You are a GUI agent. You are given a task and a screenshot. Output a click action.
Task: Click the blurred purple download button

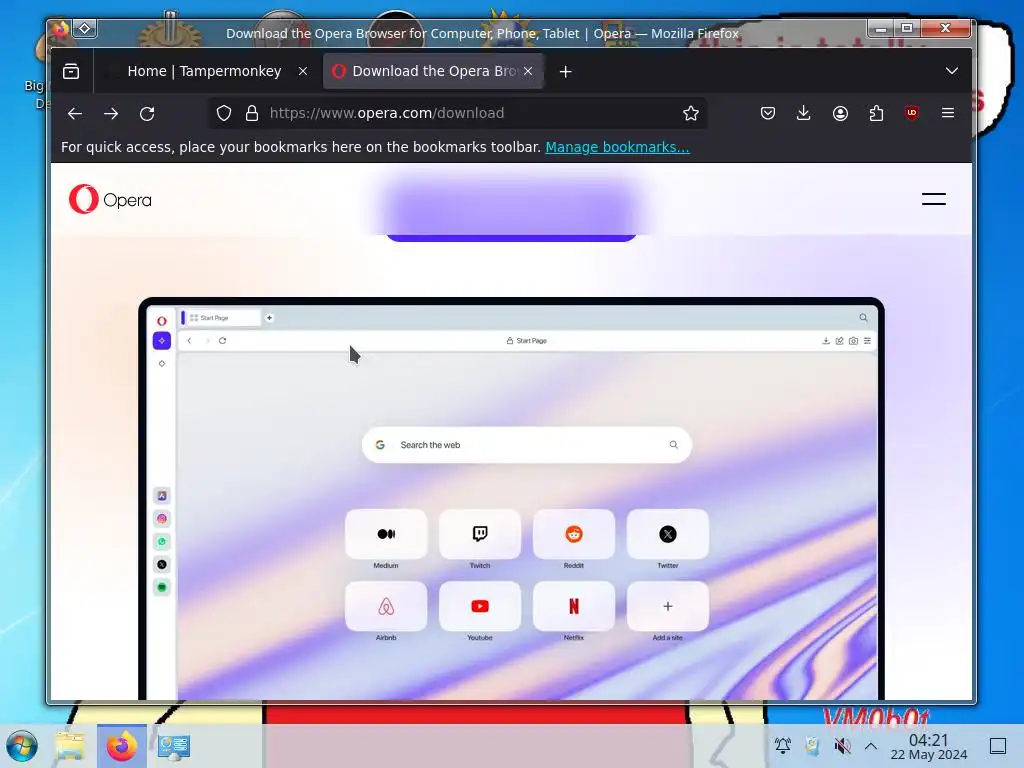pyautogui.click(x=511, y=209)
